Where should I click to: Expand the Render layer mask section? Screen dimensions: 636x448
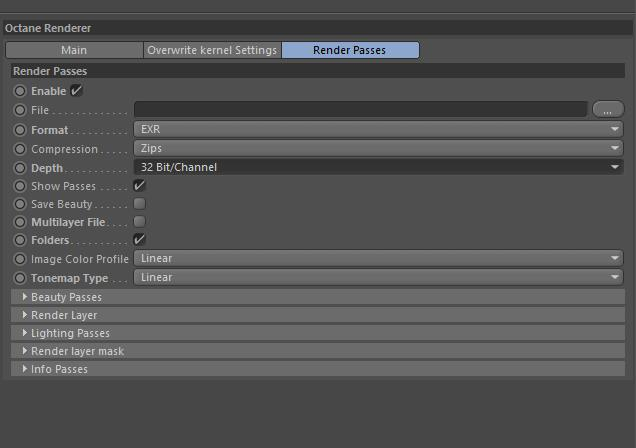point(318,351)
